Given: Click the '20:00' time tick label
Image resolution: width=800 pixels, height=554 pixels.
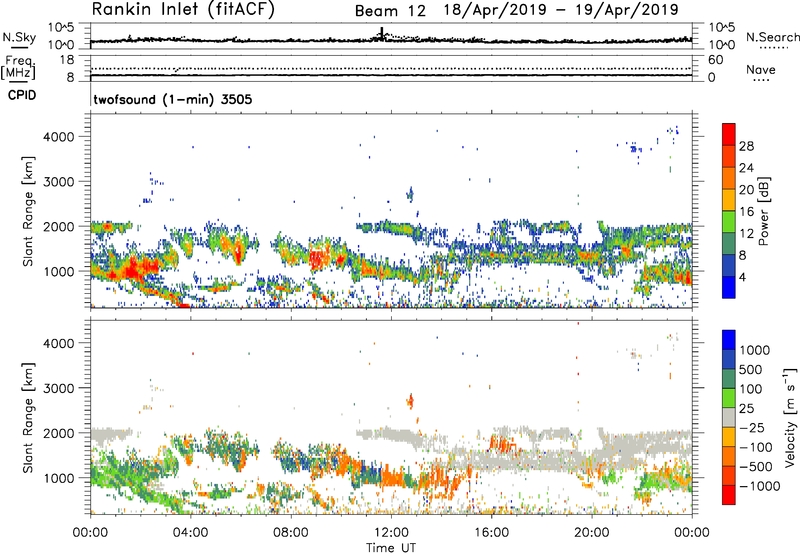Looking at the screenshot, I should tap(591, 533).
